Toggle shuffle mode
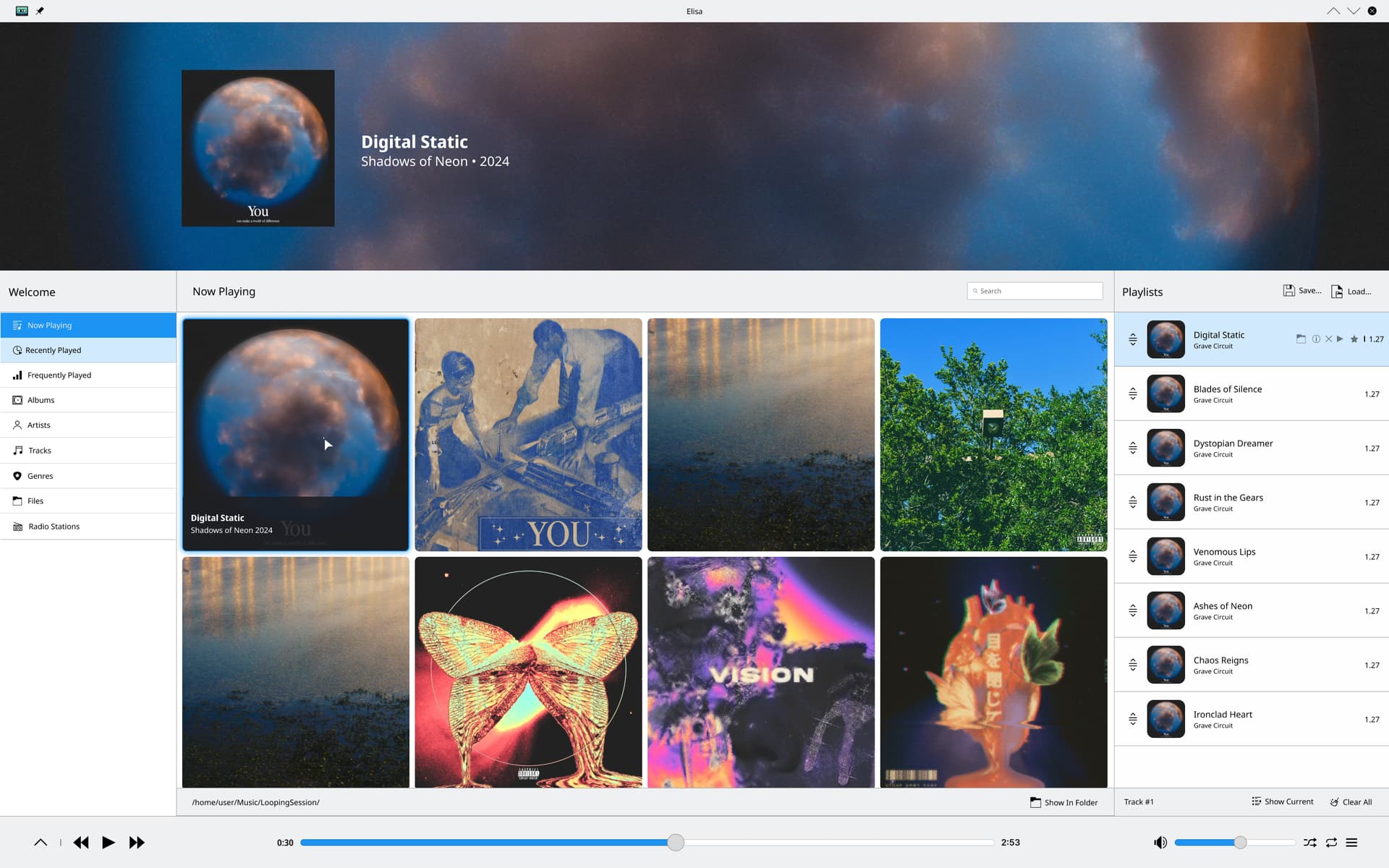 pyautogui.click(x=1310, y=842)
